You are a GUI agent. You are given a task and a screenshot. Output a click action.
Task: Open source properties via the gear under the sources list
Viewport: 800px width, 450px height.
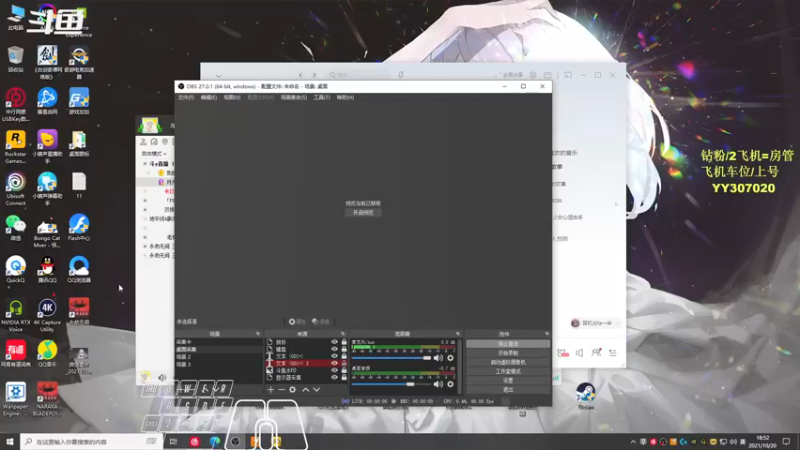pyautogui.click(x=292, y=390)
